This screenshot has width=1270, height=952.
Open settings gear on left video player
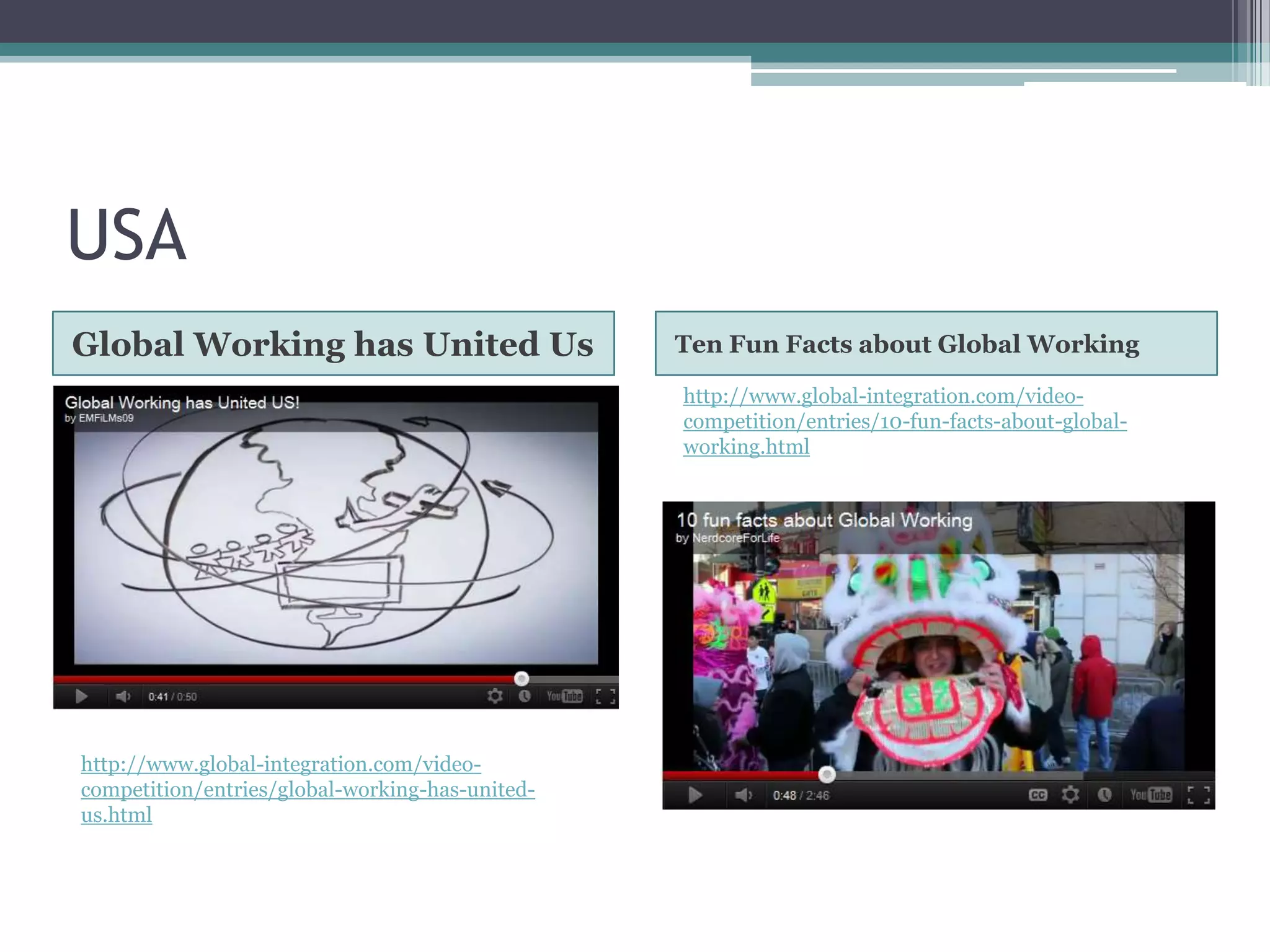[x=494, y=696]
